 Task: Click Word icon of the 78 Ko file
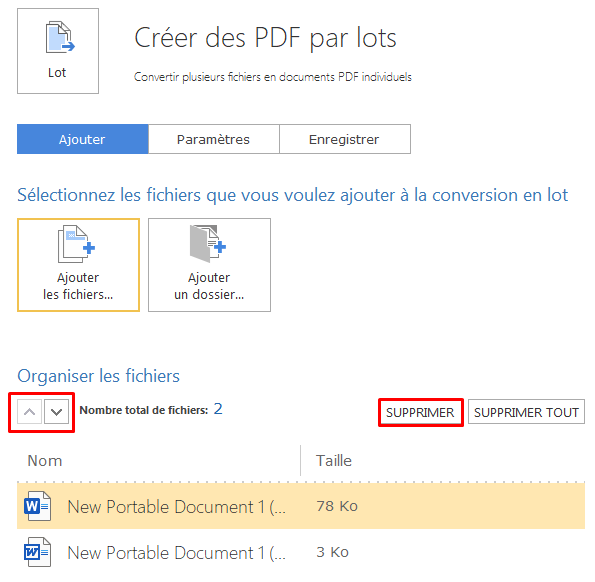37,506
